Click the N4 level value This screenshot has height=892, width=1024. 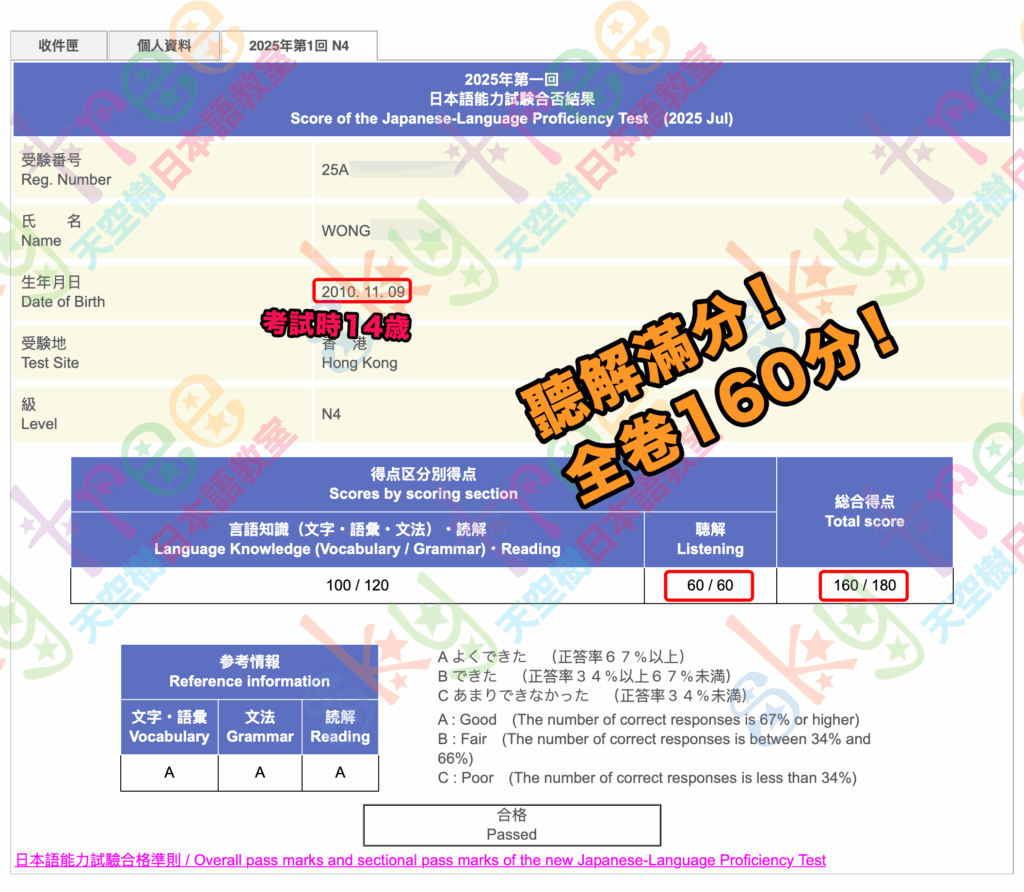[x=331, y=414]
